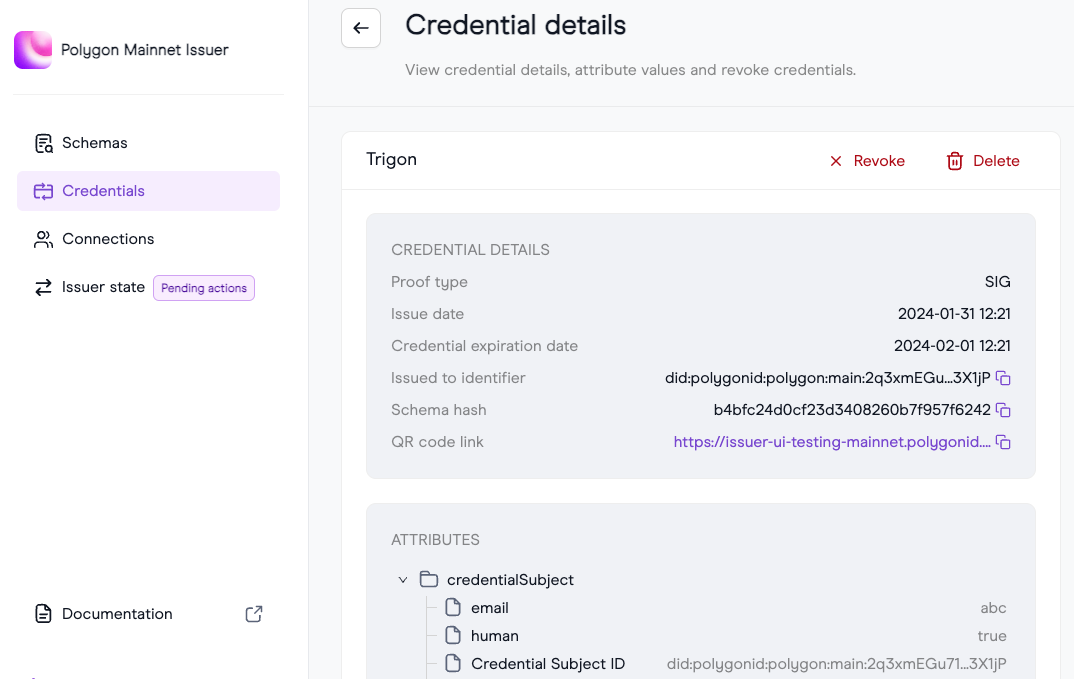The image size is (1074, 679).
Task: Select the Credential Subject ID row label
Action: coord(548,665)
